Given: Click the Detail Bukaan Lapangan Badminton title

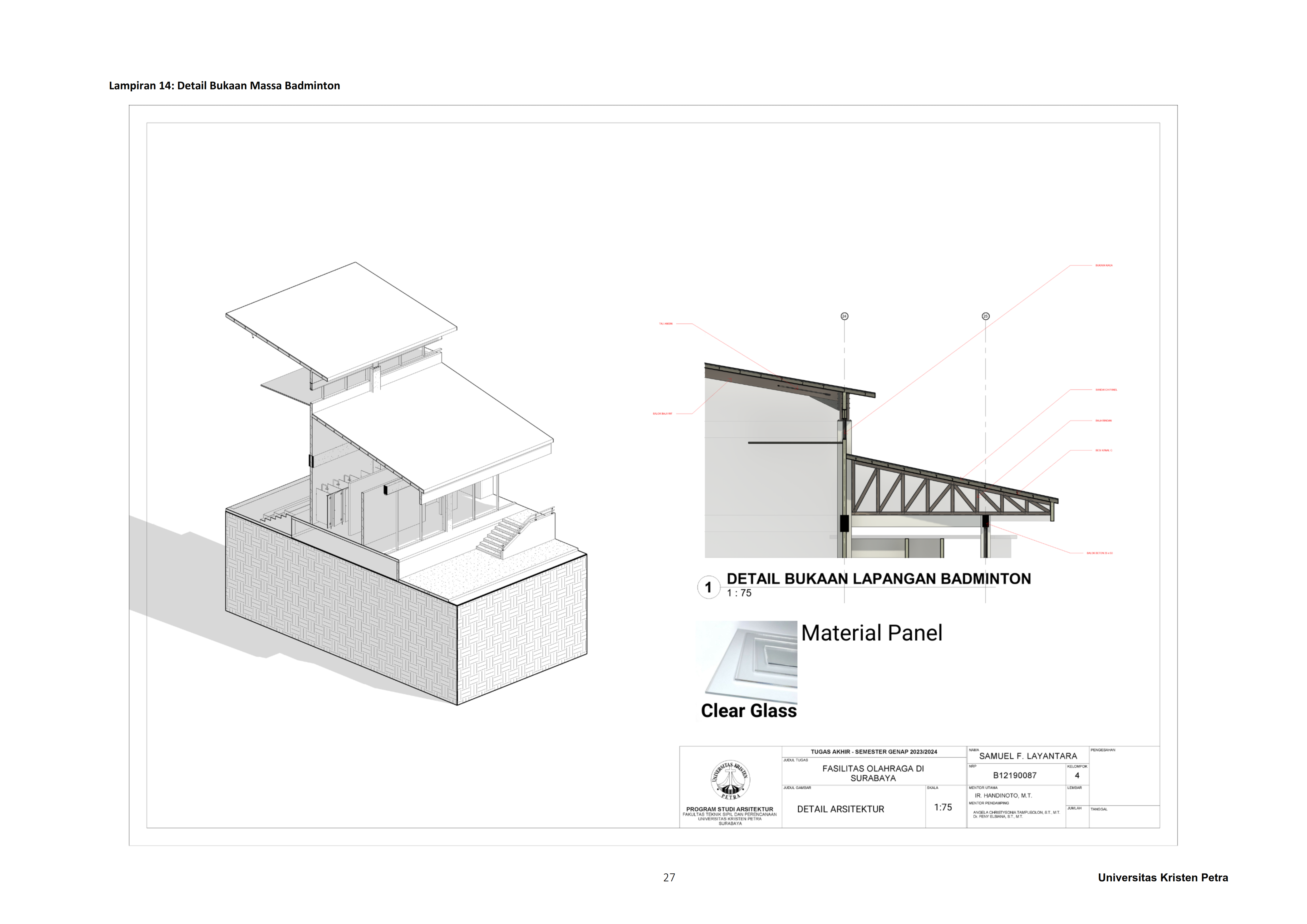Looking at the screenshot, I should click(878, 578).
